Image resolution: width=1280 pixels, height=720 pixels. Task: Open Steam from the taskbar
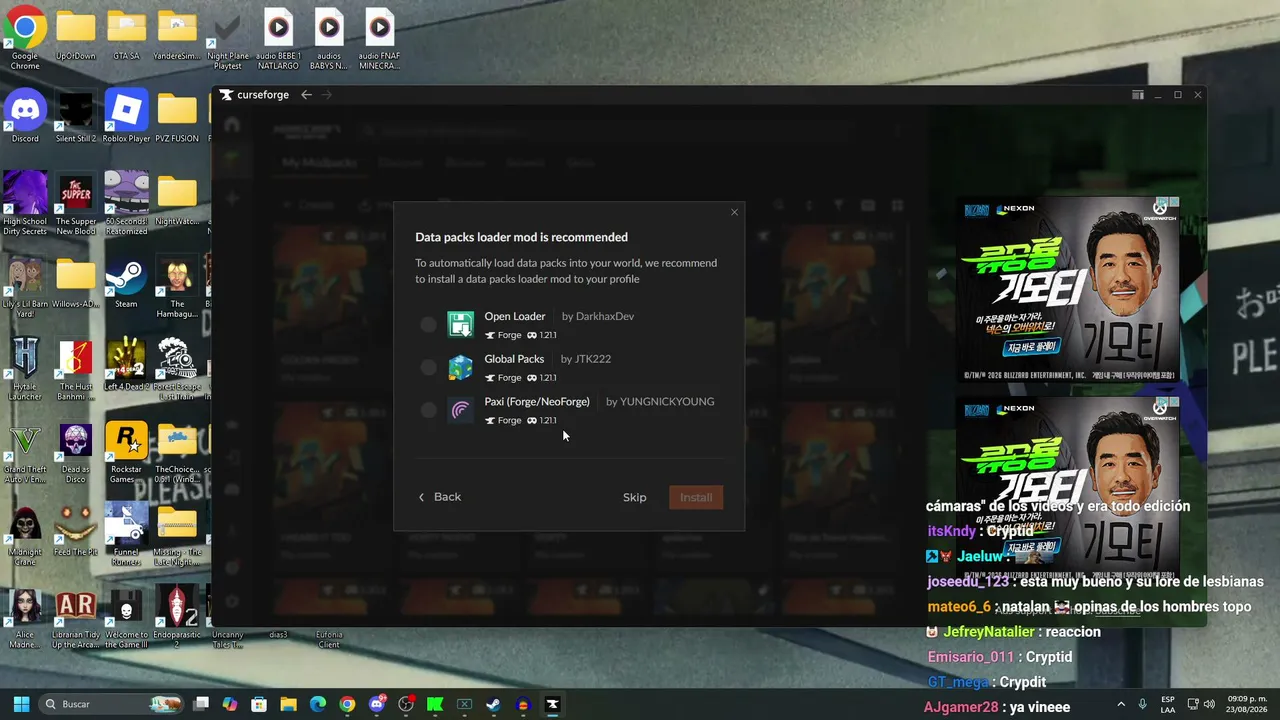(493, 704)
